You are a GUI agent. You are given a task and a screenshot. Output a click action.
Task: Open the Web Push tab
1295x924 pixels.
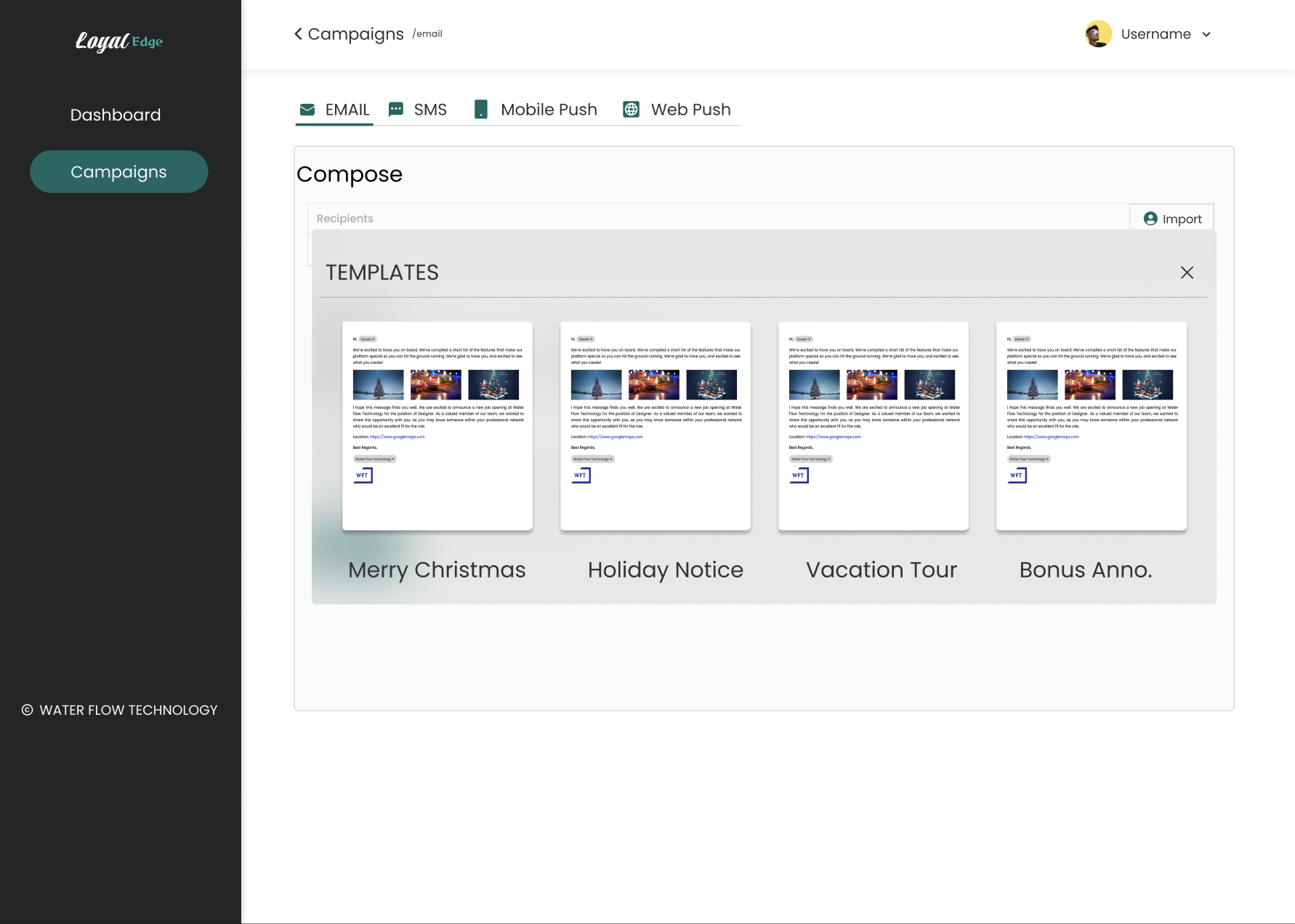click(x=677, y=110)
